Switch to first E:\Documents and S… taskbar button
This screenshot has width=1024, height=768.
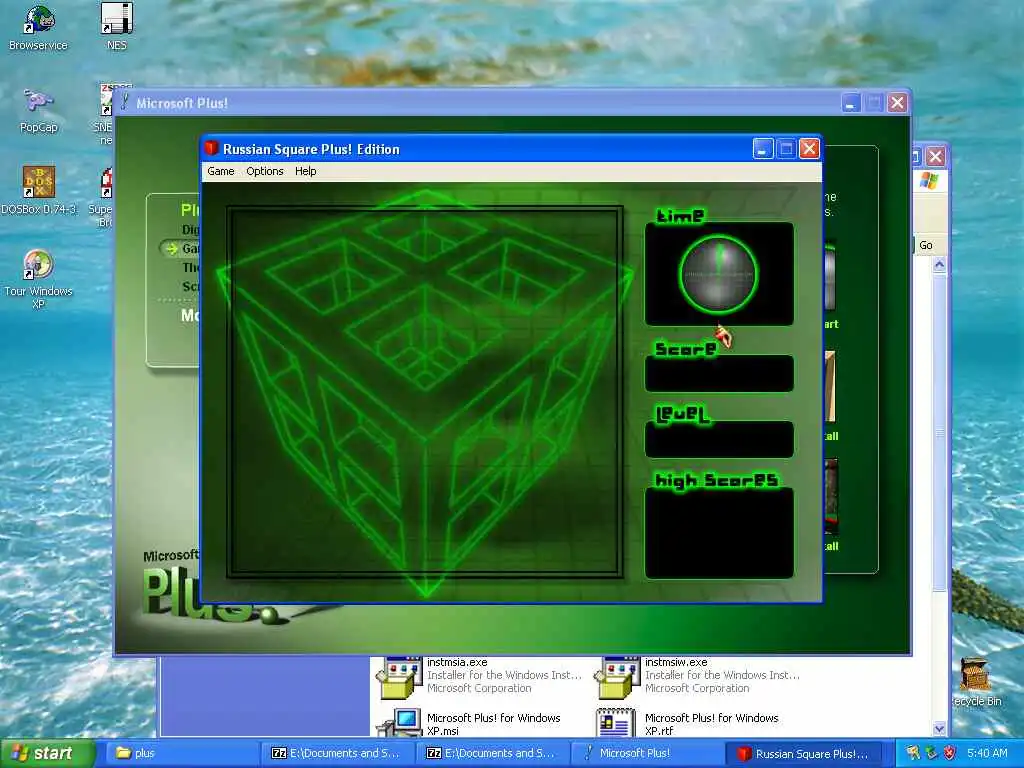tap(337, 753)
